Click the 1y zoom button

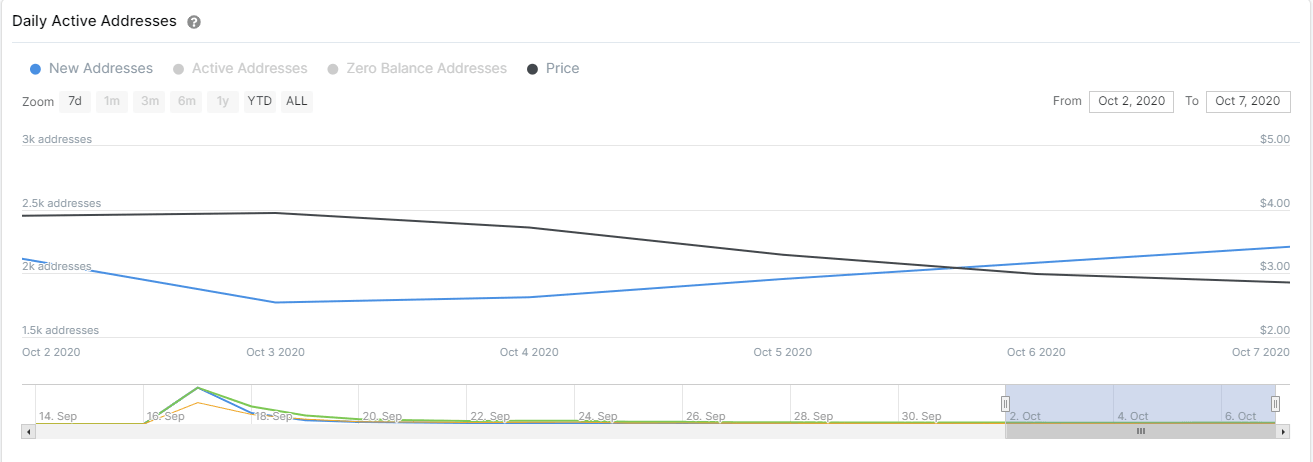pos(223,101)
